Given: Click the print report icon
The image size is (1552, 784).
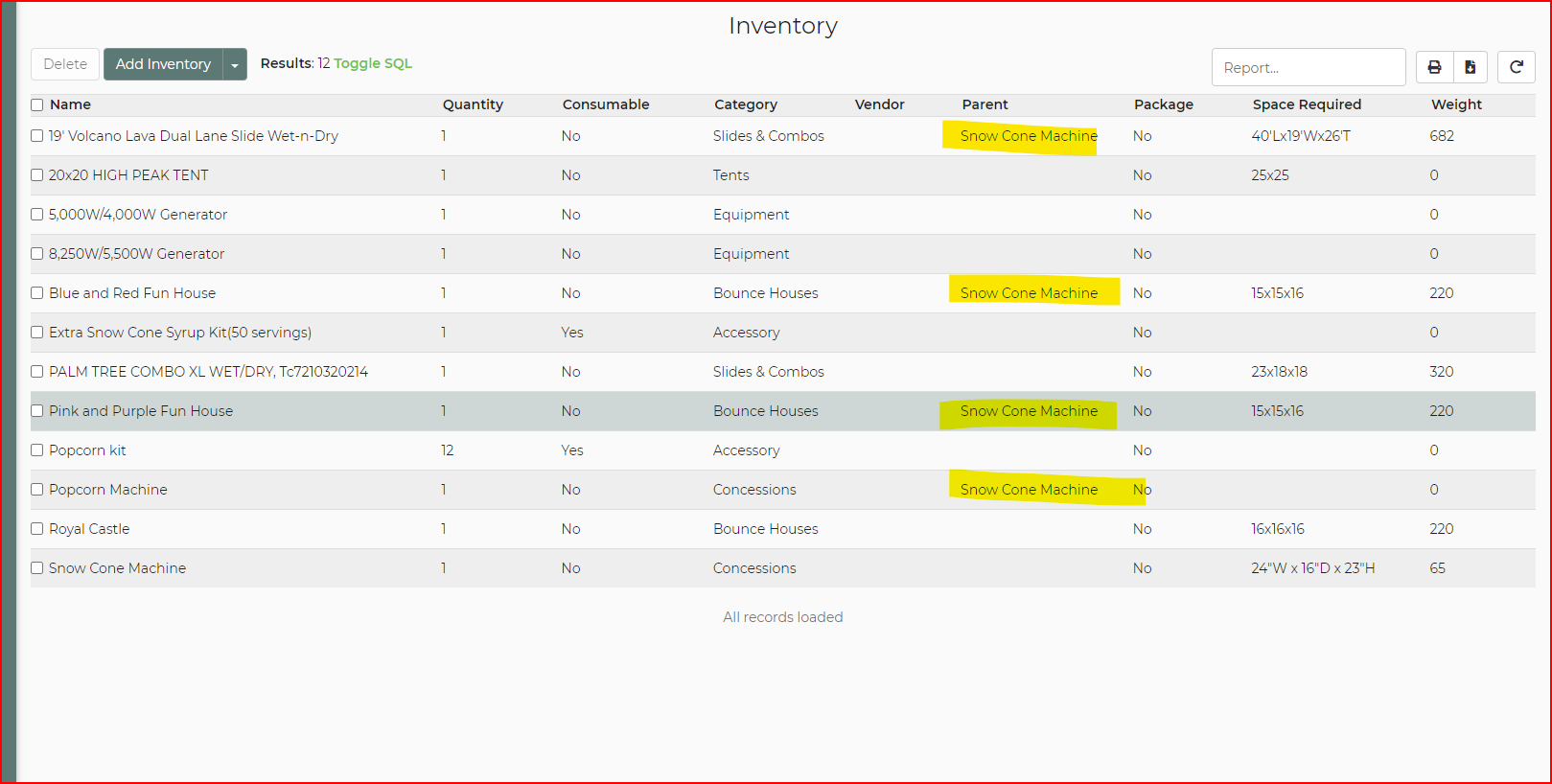Looking at the screenshot, I should (x=1434, y=67).
